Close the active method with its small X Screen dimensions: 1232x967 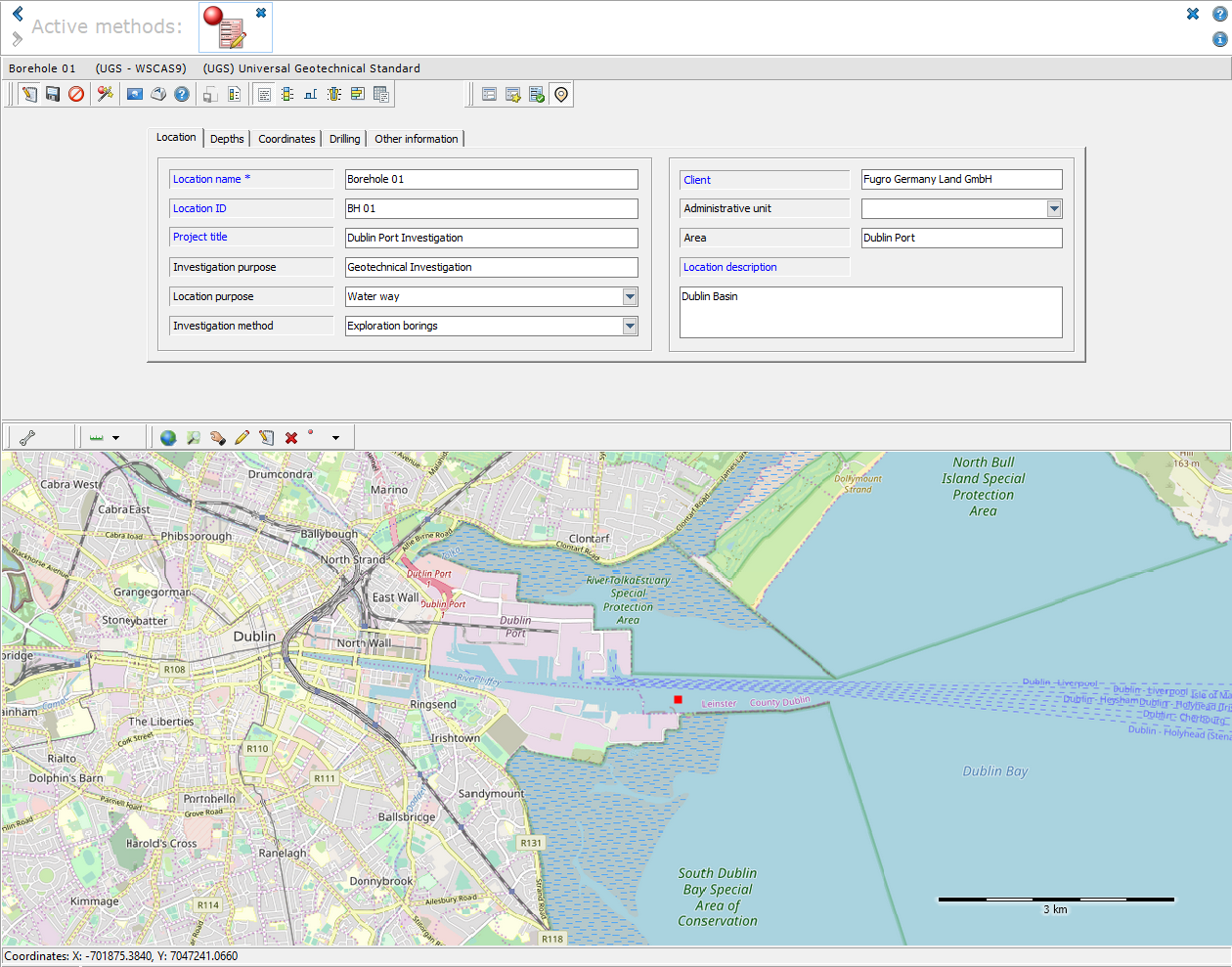261,13
